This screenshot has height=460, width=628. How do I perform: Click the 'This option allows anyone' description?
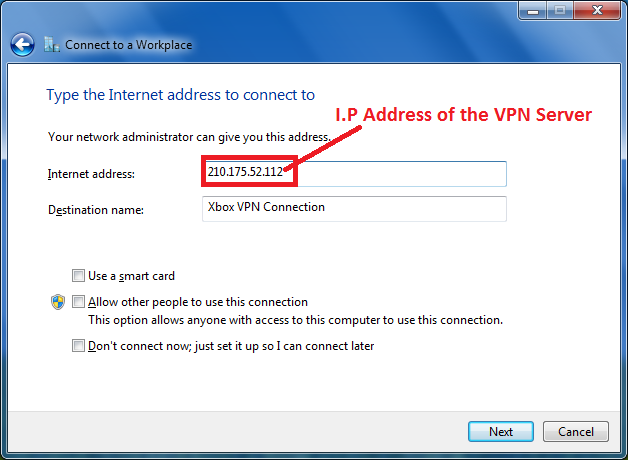pyautogui.click(x=296, y=320)
